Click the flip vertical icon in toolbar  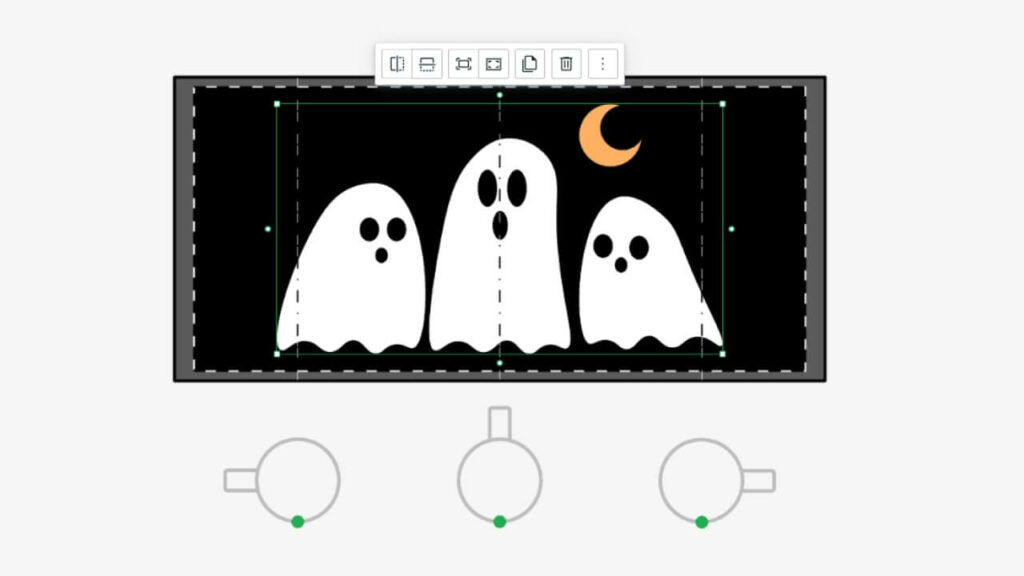tap(427, 64)
